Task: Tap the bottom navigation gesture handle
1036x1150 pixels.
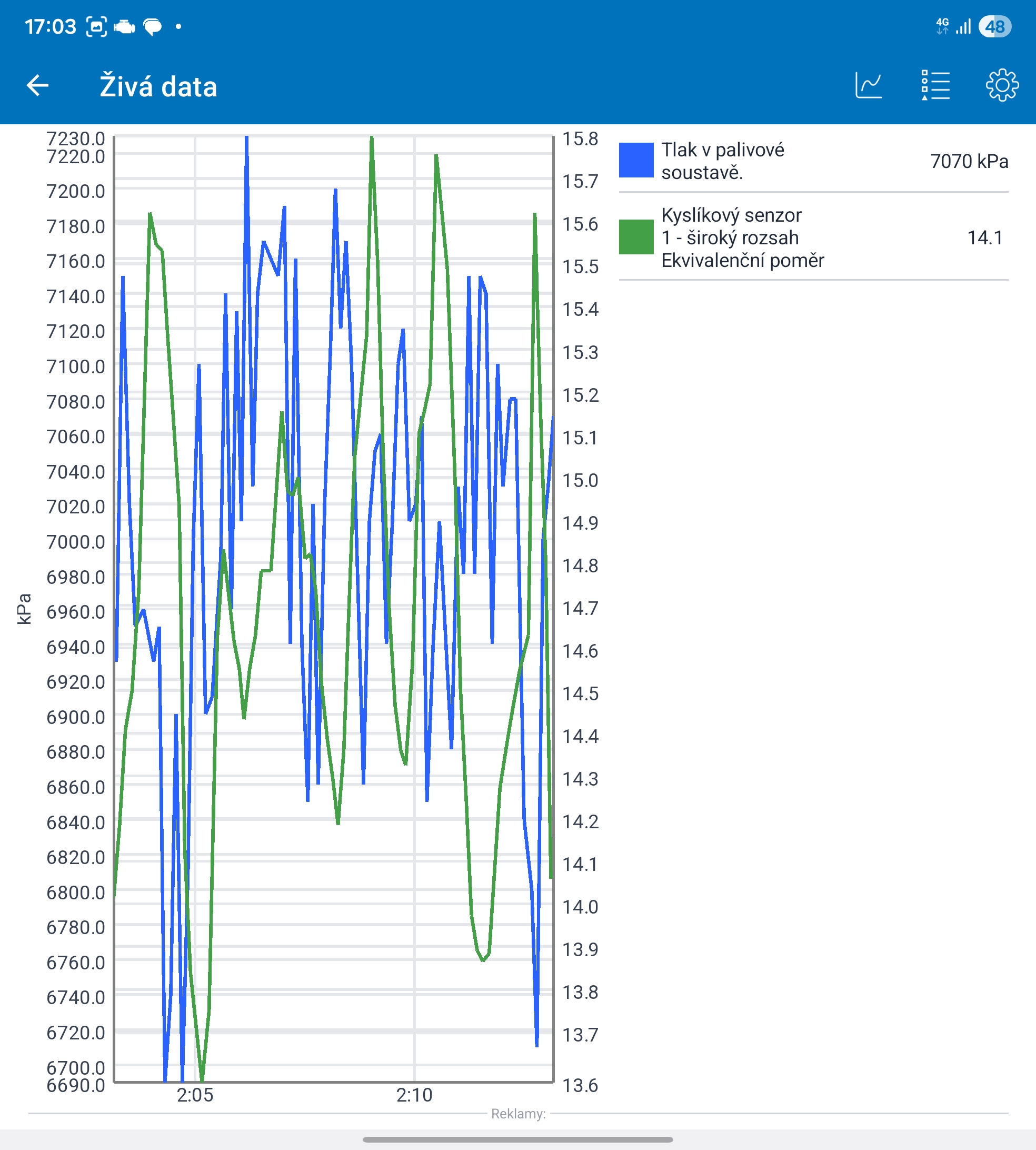Action: [x=517, y=1140]
